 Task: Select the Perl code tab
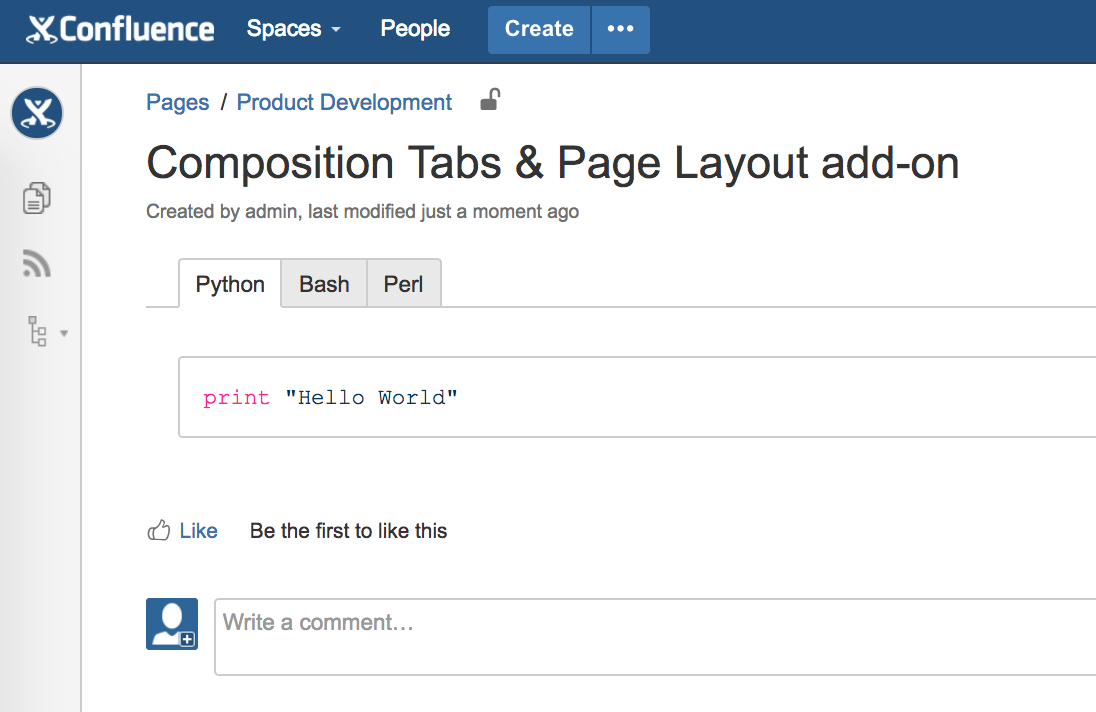point(403,284)
